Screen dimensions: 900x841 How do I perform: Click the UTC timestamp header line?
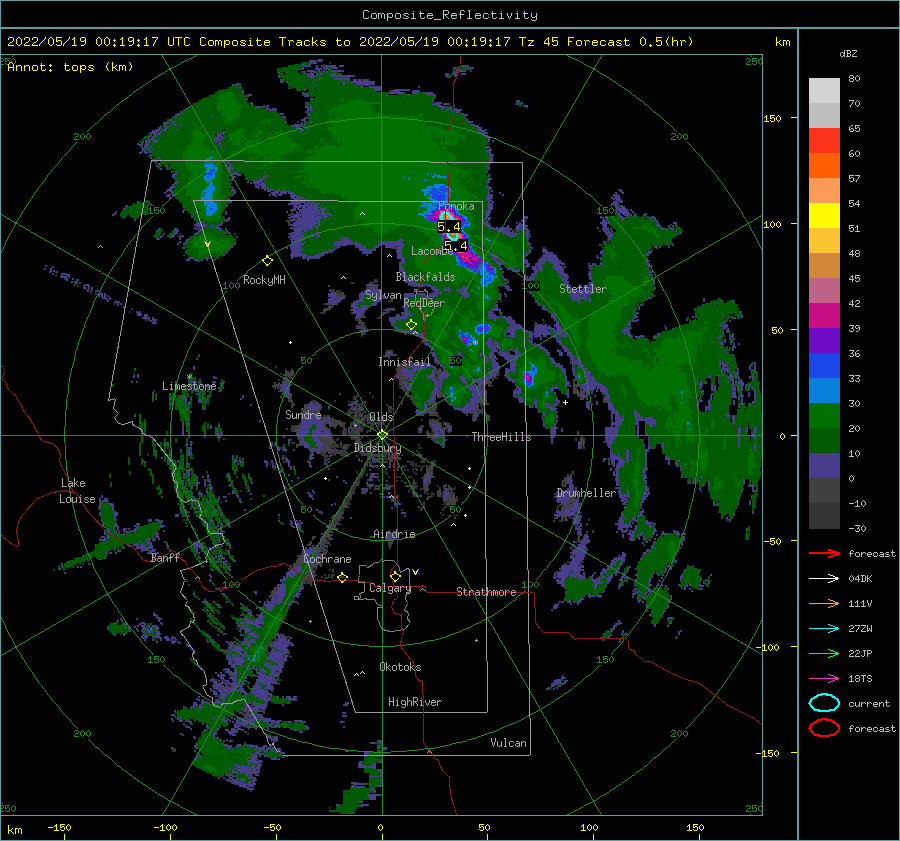pyautogui.click(x=350, y=42)
